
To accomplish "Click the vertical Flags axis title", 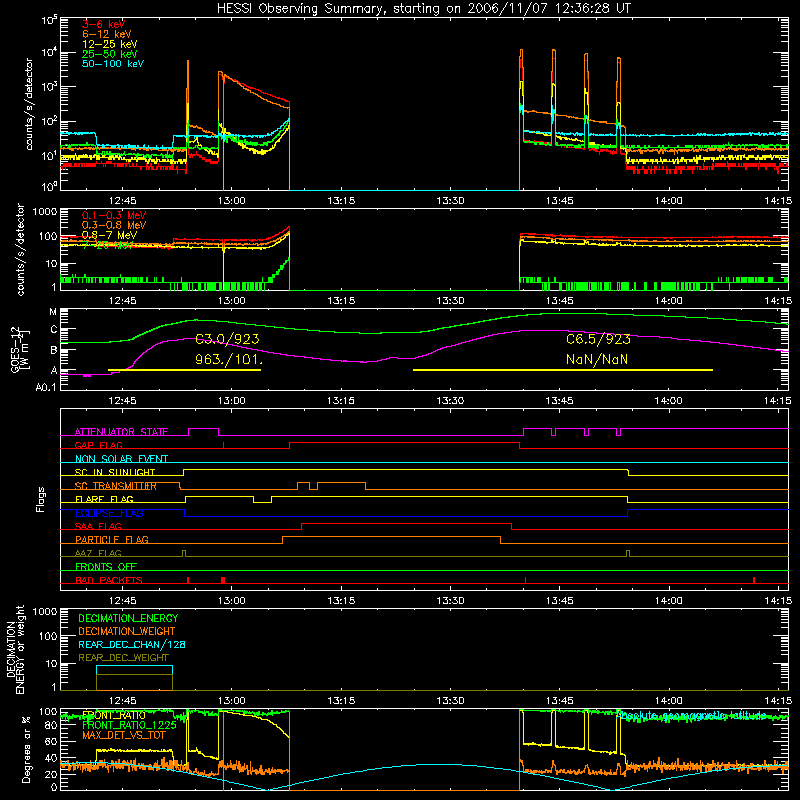I will pos(41,499).
